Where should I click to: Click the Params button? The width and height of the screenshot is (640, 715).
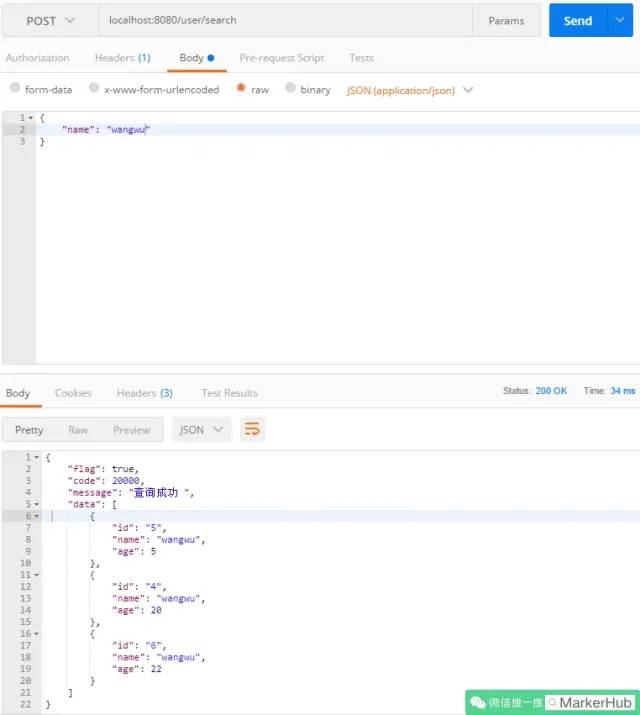click(x=506, y=21)
